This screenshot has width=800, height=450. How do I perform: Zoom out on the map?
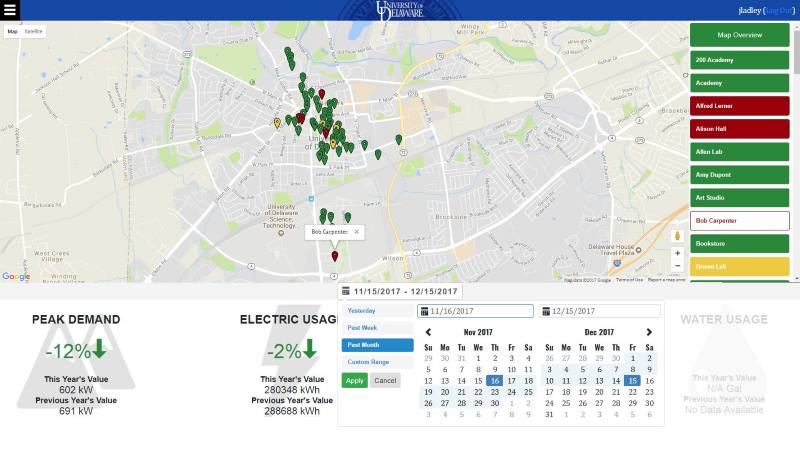[678, 266]
